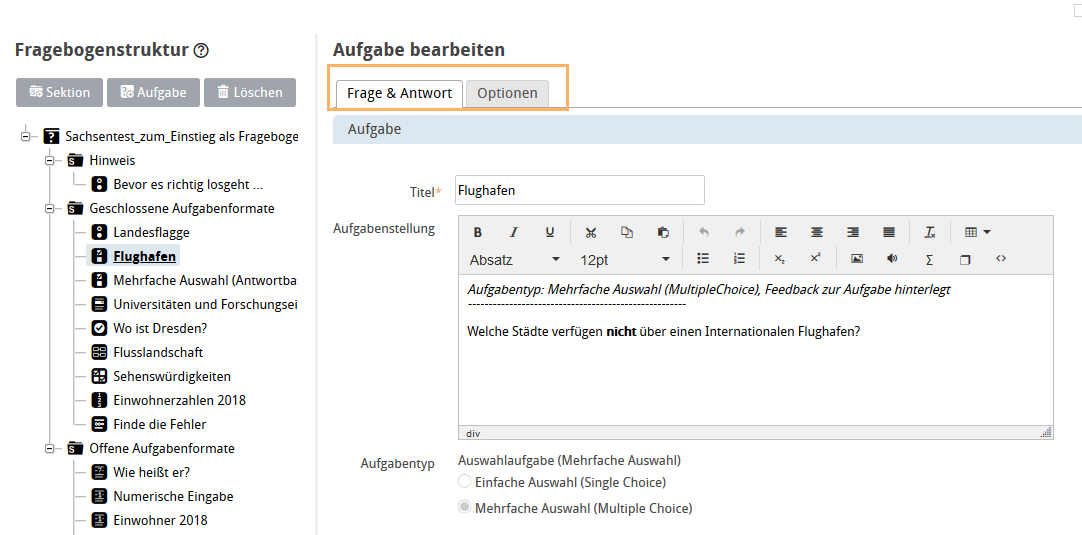Click the Aufgabe section header bar

coord(707,129)
